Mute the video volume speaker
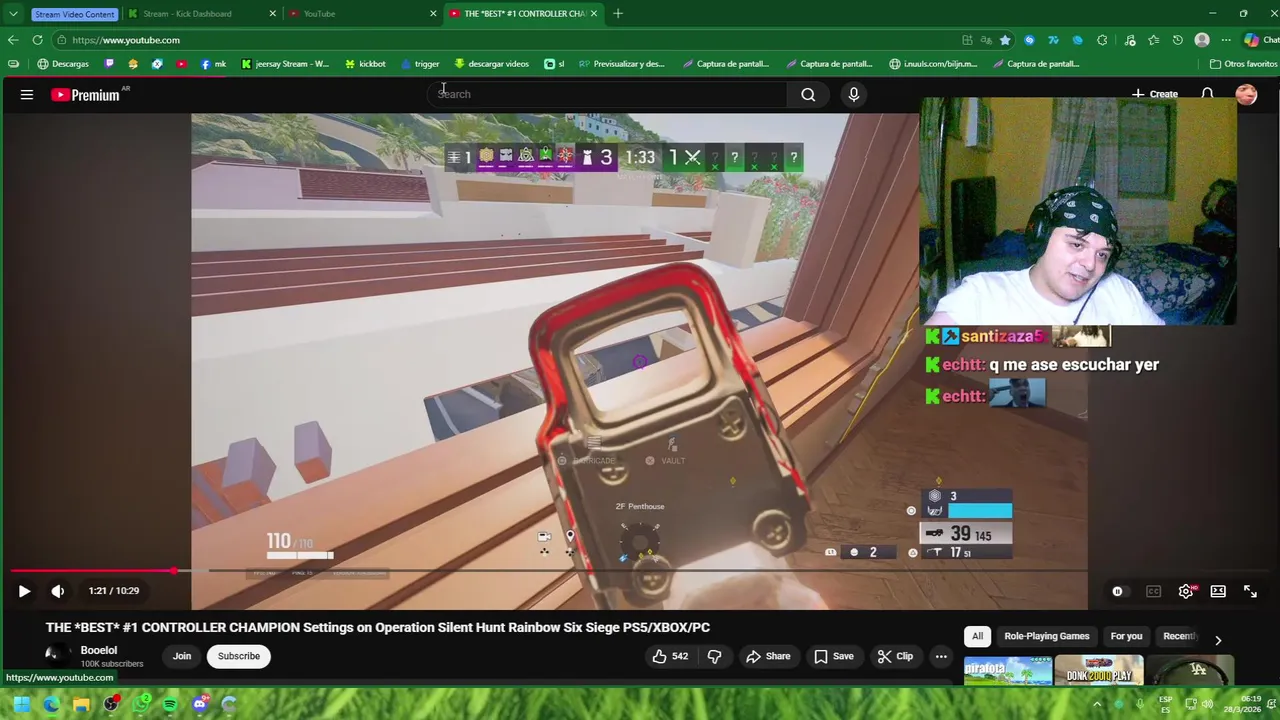Image resolution: width=1280 pixels, height=720 pixels. click(58, 591)
